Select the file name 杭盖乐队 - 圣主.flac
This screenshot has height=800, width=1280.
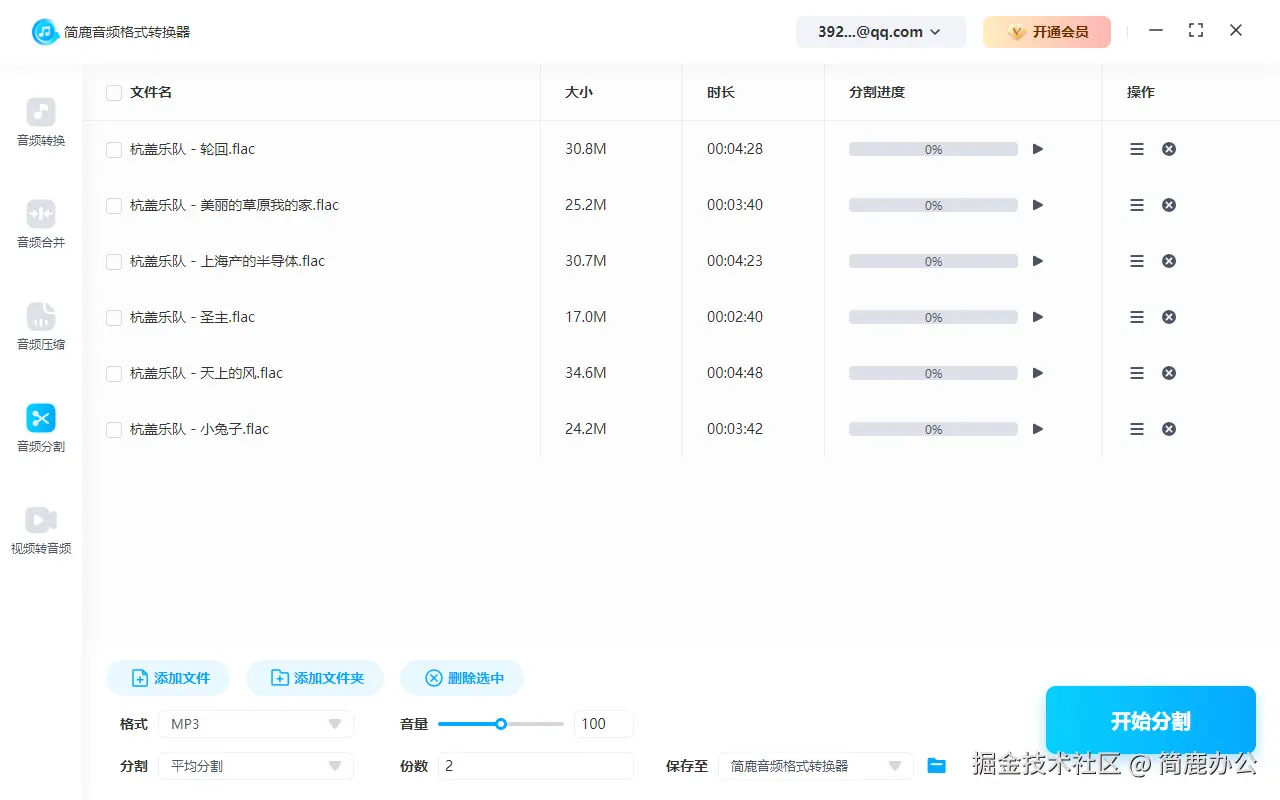click(193, 317)
